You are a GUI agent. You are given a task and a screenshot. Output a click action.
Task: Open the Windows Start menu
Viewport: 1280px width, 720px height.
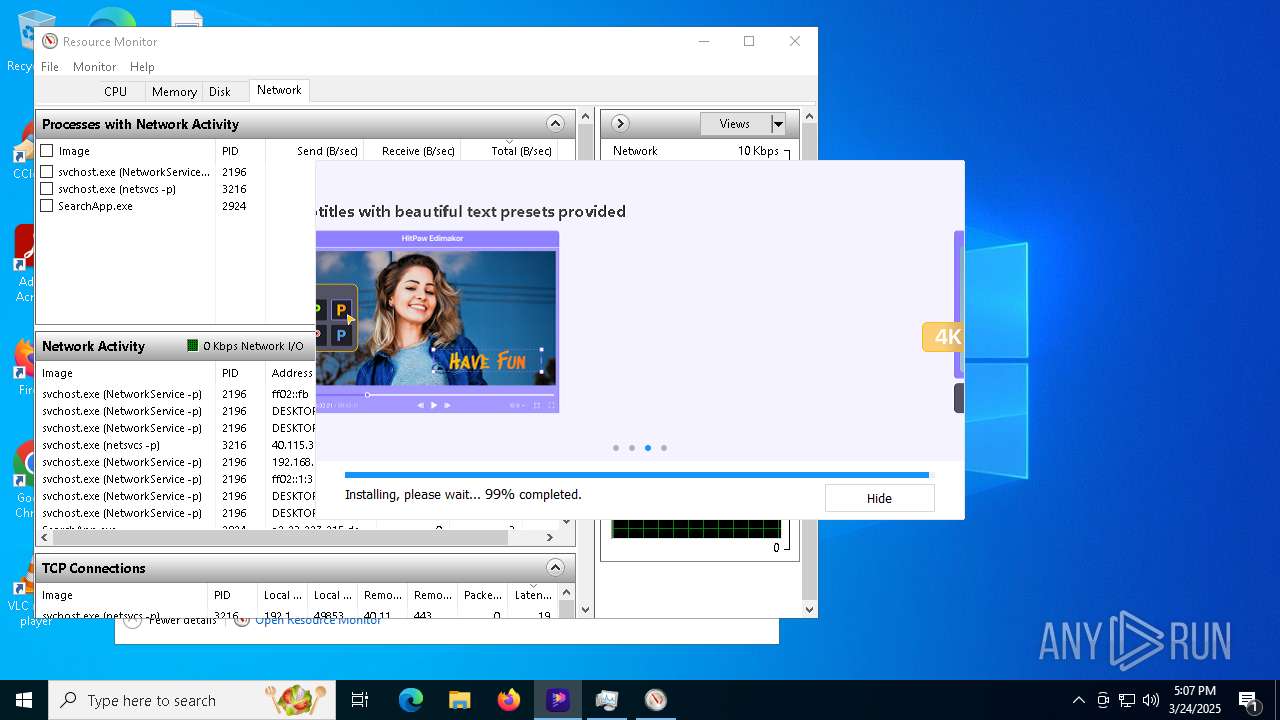24,700
